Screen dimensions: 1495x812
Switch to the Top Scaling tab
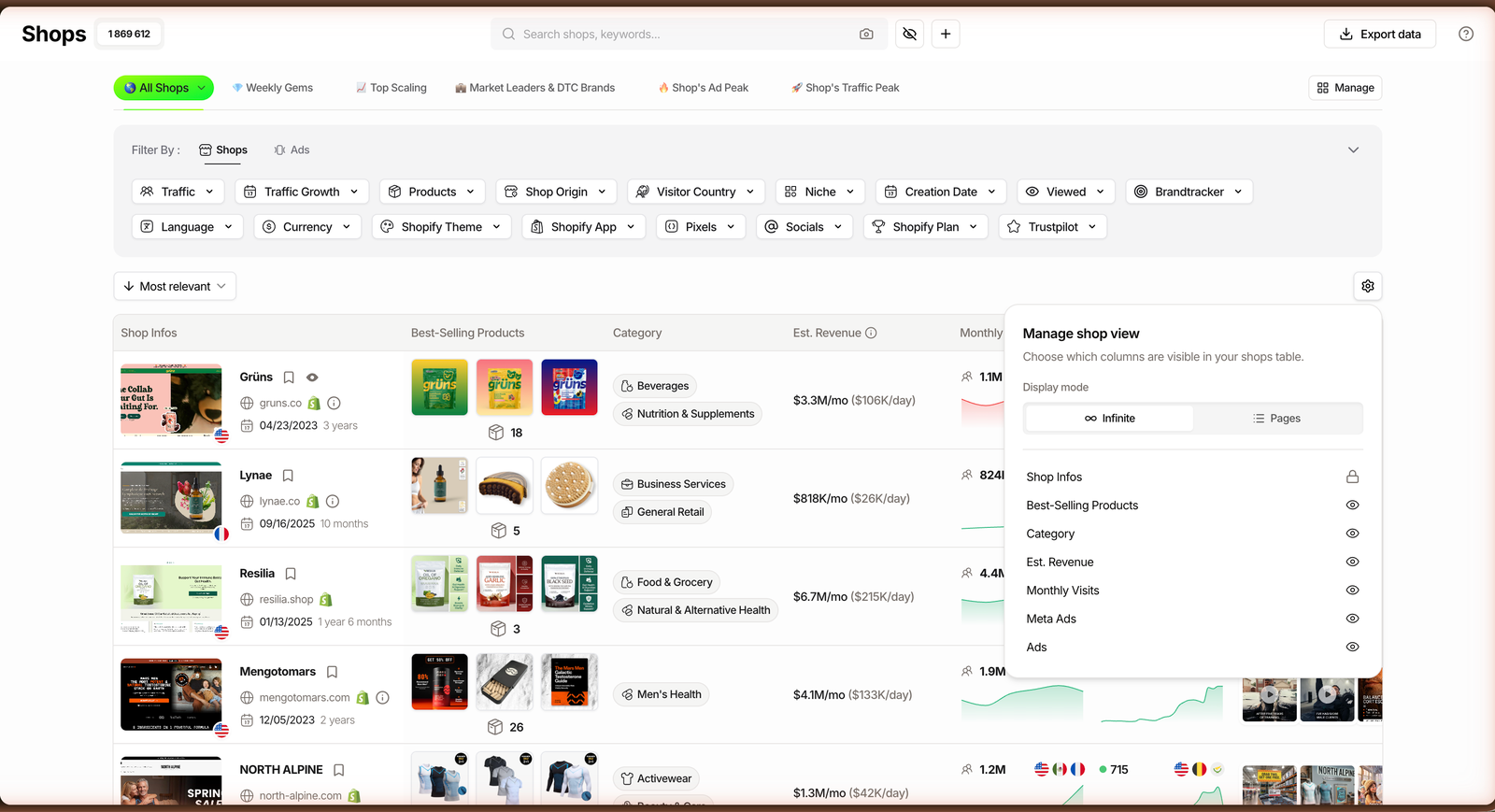(392, 88)
